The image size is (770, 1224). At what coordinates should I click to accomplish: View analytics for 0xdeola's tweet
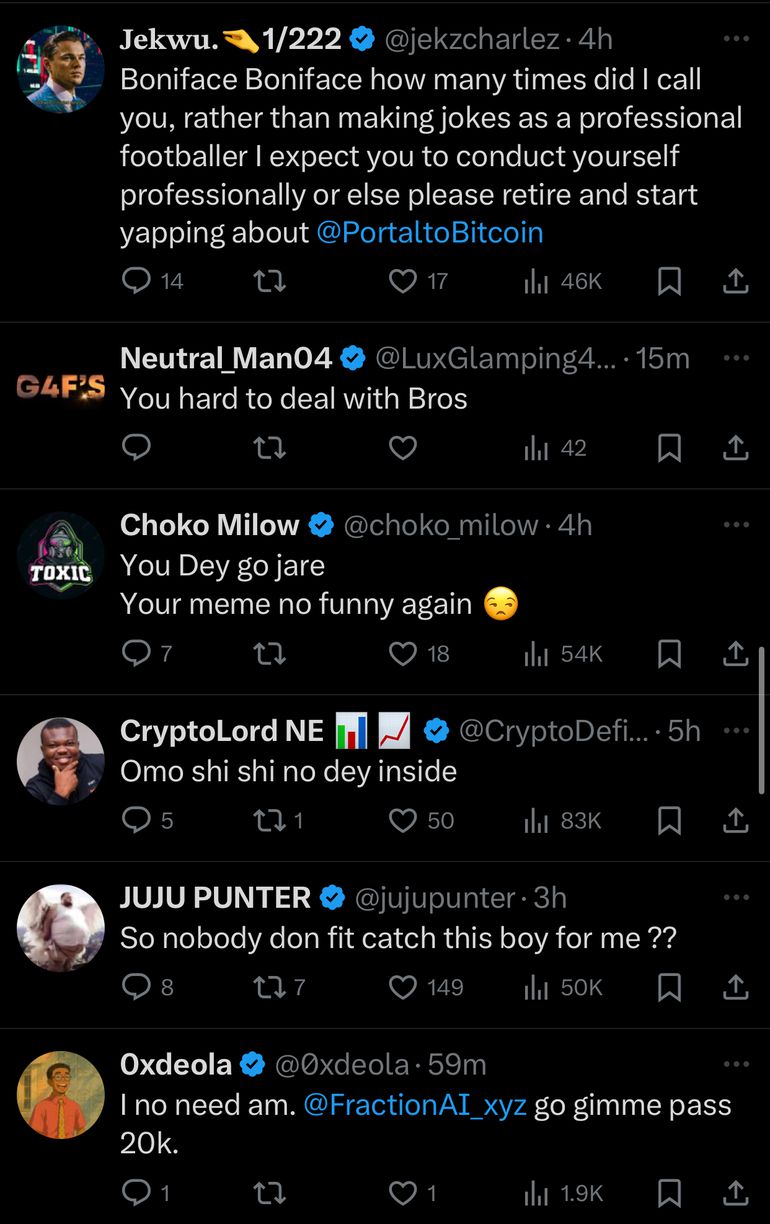(x=538, y=1192)
